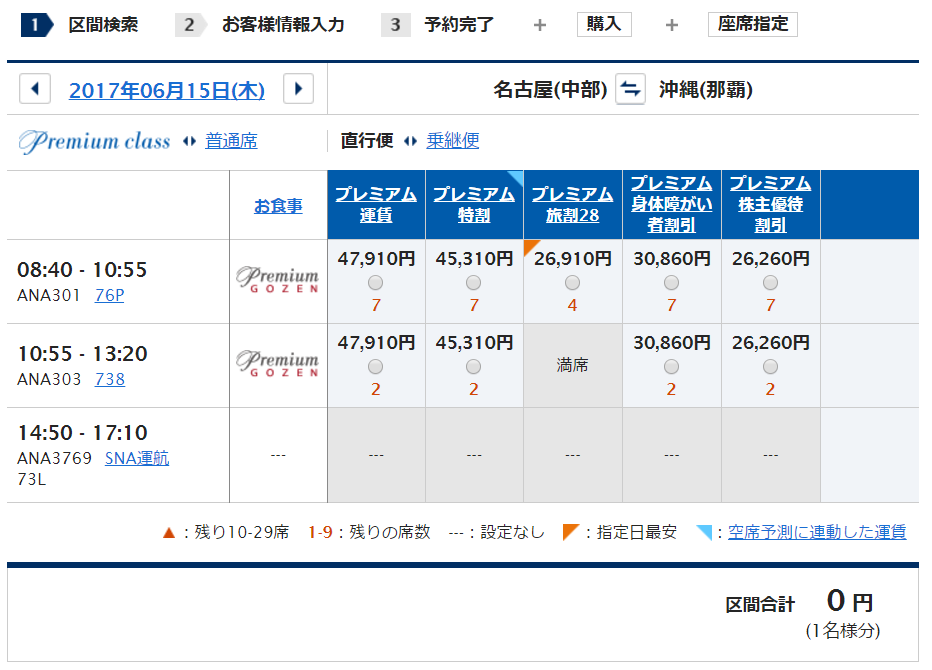This screenshot has height=670, width=932.
Task: Click 区間合計 0円 total
Action: point(799,602)
